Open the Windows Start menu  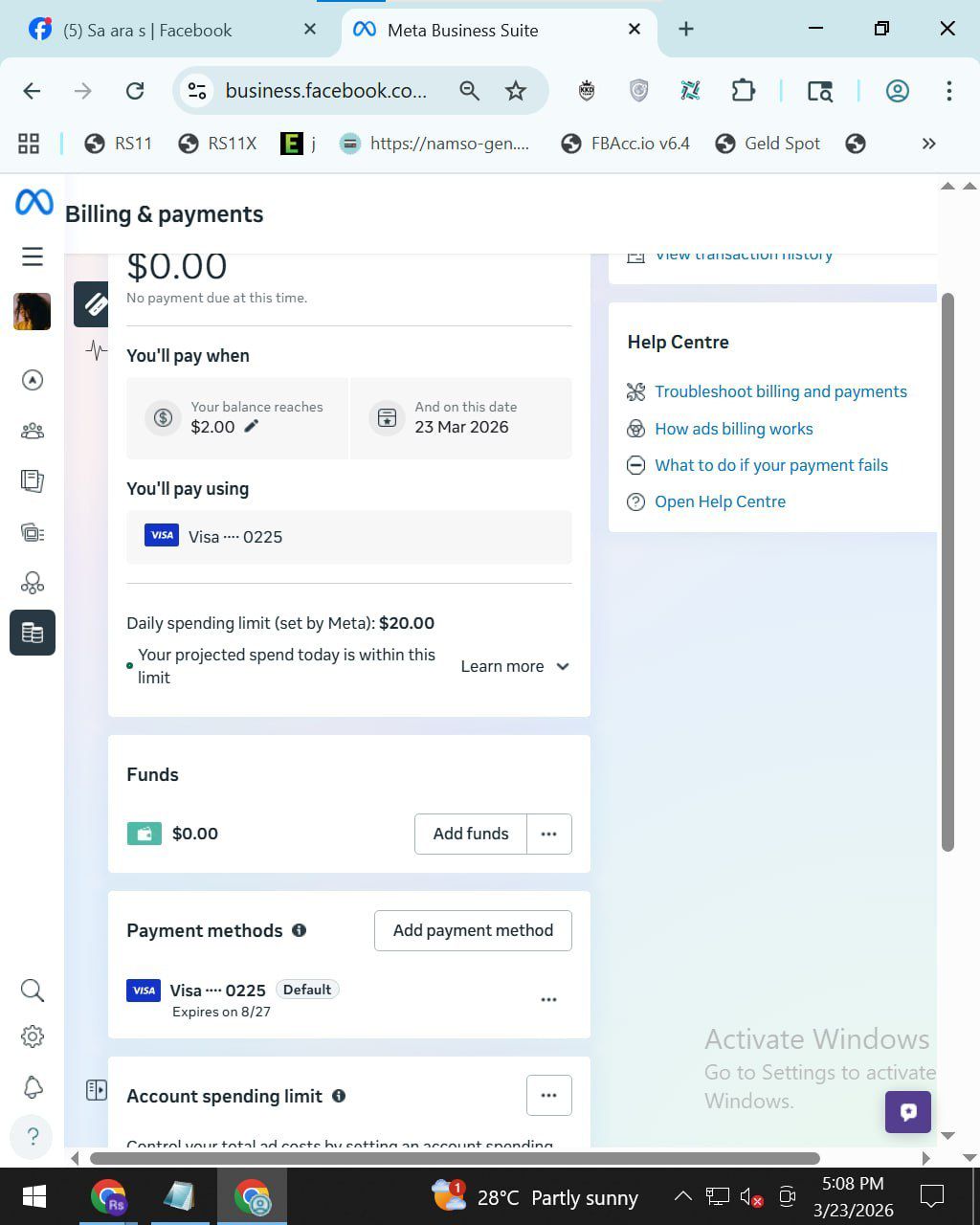click(x=33, y=1196)
